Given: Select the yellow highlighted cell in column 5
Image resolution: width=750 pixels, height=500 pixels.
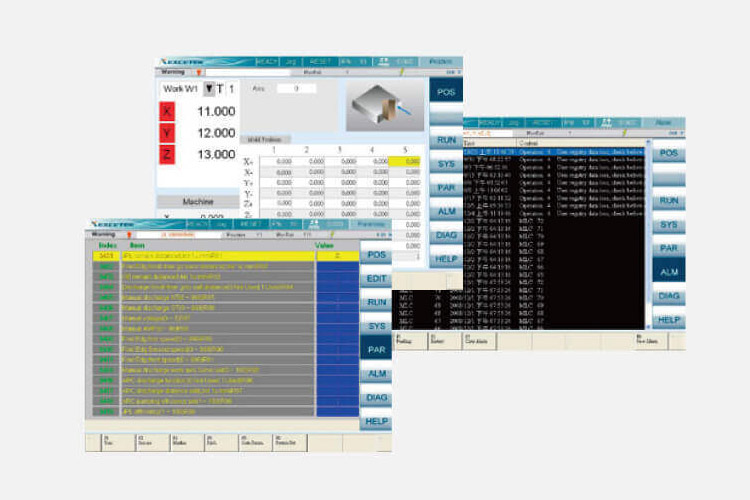Looking at the screenshot, I should [x=412, y=161].
